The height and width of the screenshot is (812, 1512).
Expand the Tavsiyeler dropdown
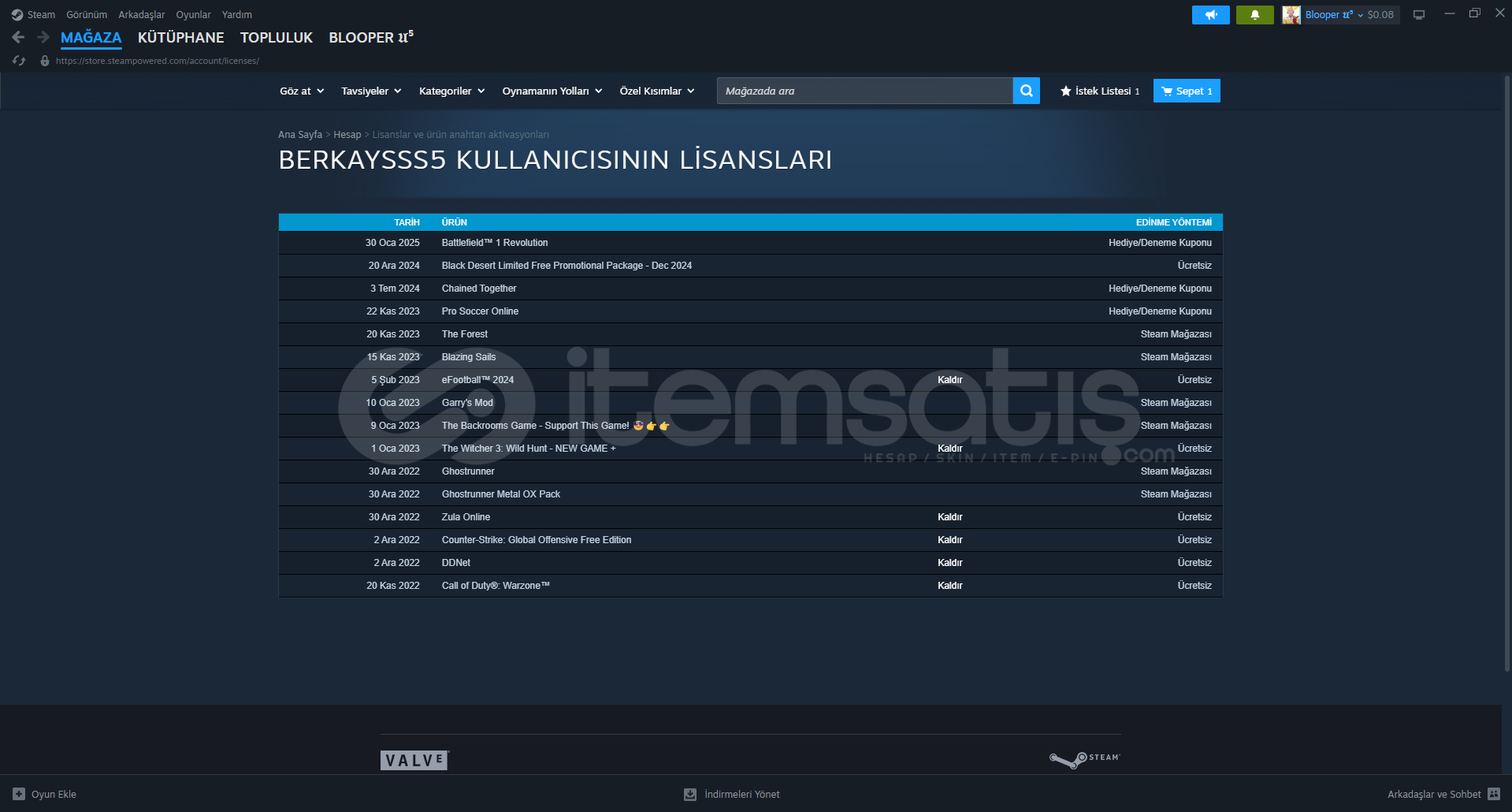[371, 91]
